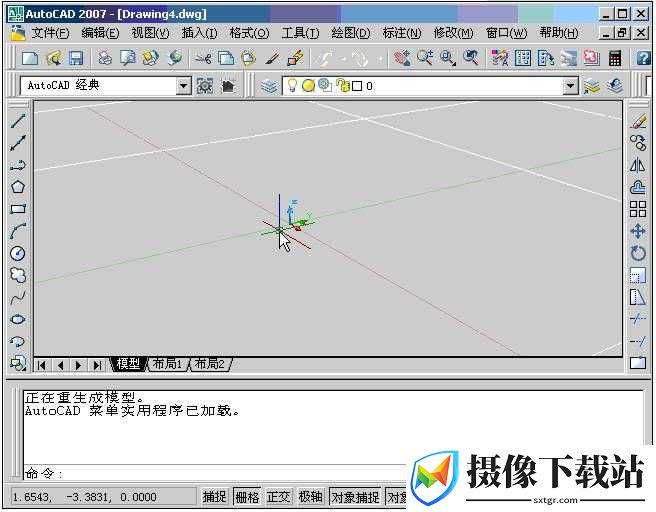Toggle 捕捉 snap mode in status bar

214,497
